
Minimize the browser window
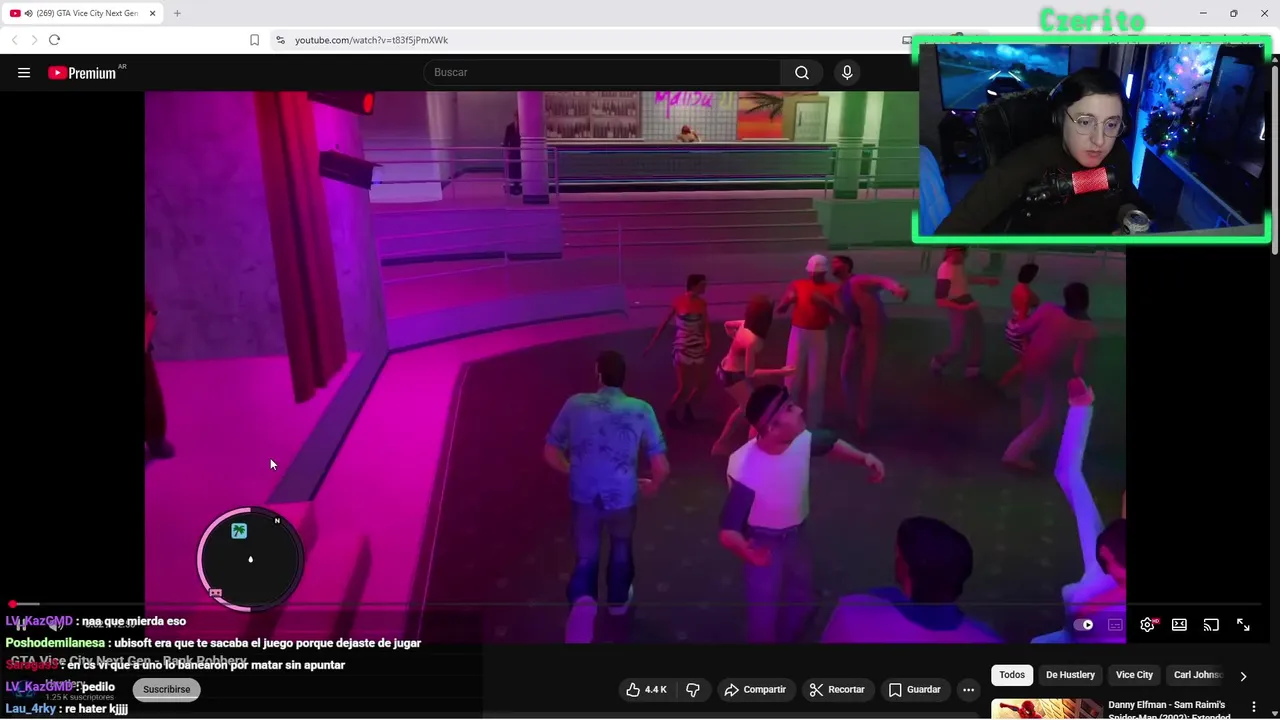[1203, 13]
